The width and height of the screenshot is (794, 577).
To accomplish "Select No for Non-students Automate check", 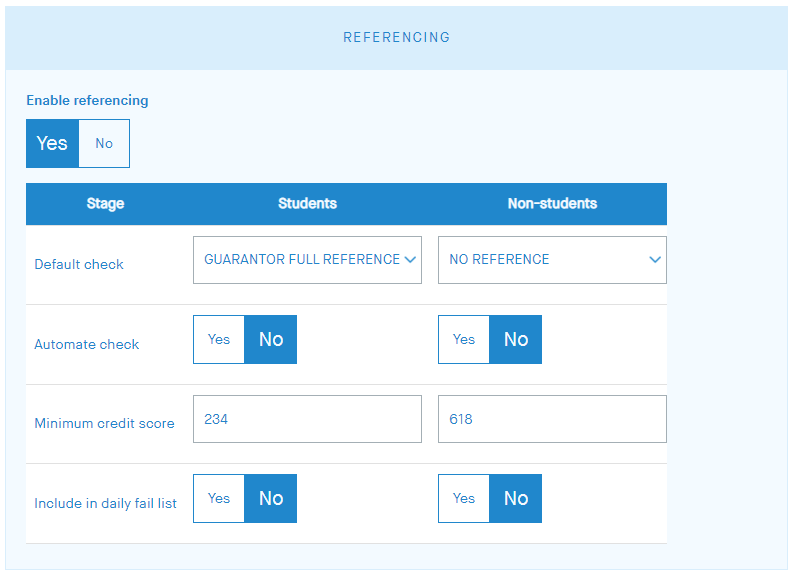I will pyautogui.click(x=516, y=340).
